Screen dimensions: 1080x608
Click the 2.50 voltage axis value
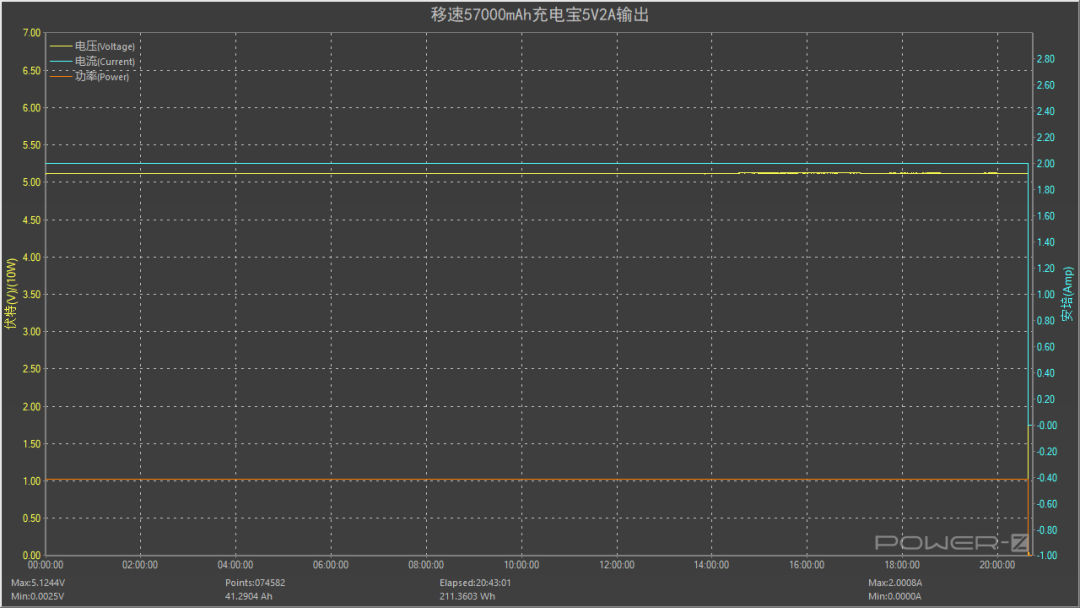coord(32,368)
